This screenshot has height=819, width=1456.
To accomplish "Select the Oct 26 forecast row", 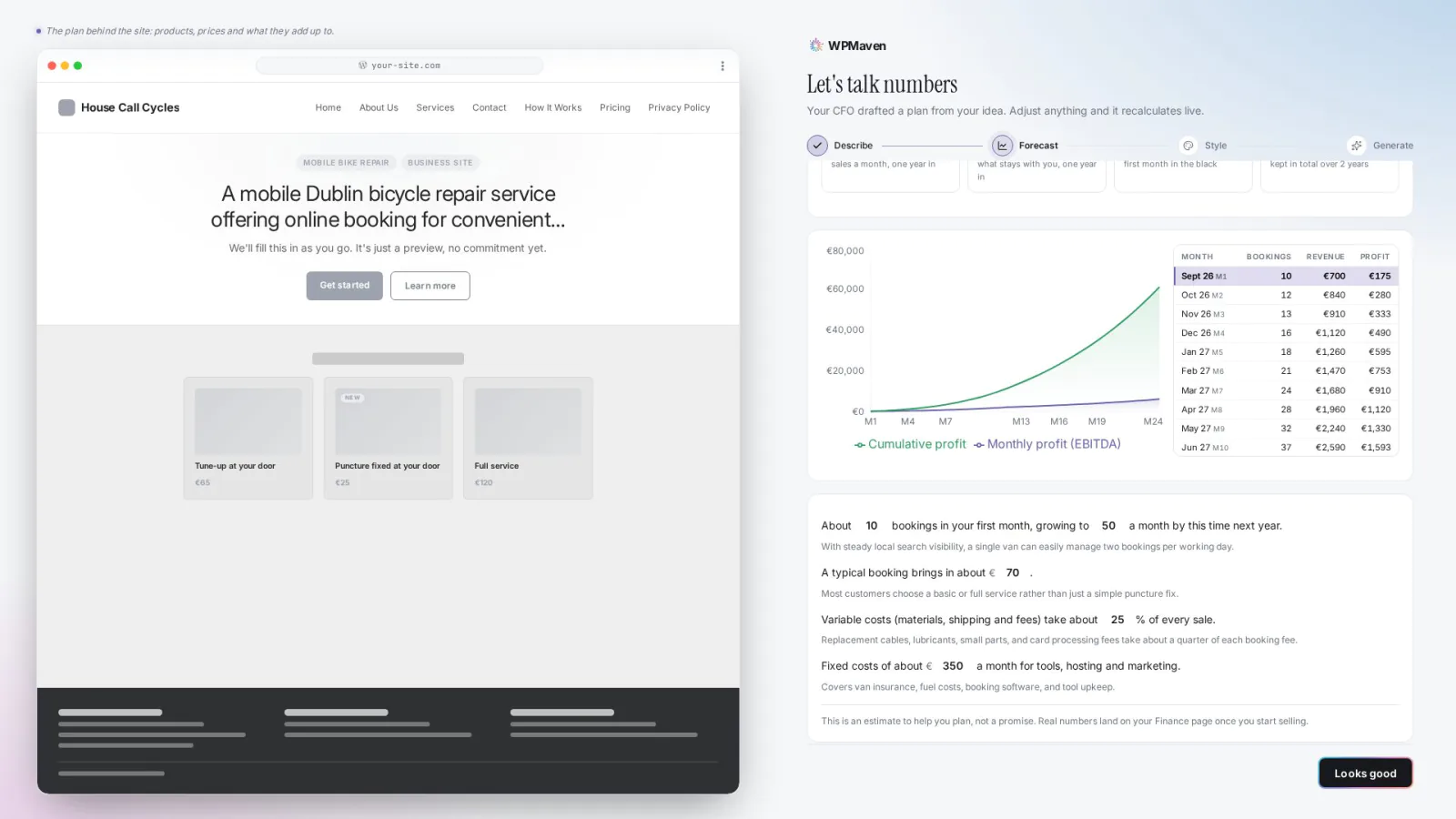I will pos(1286,295).
